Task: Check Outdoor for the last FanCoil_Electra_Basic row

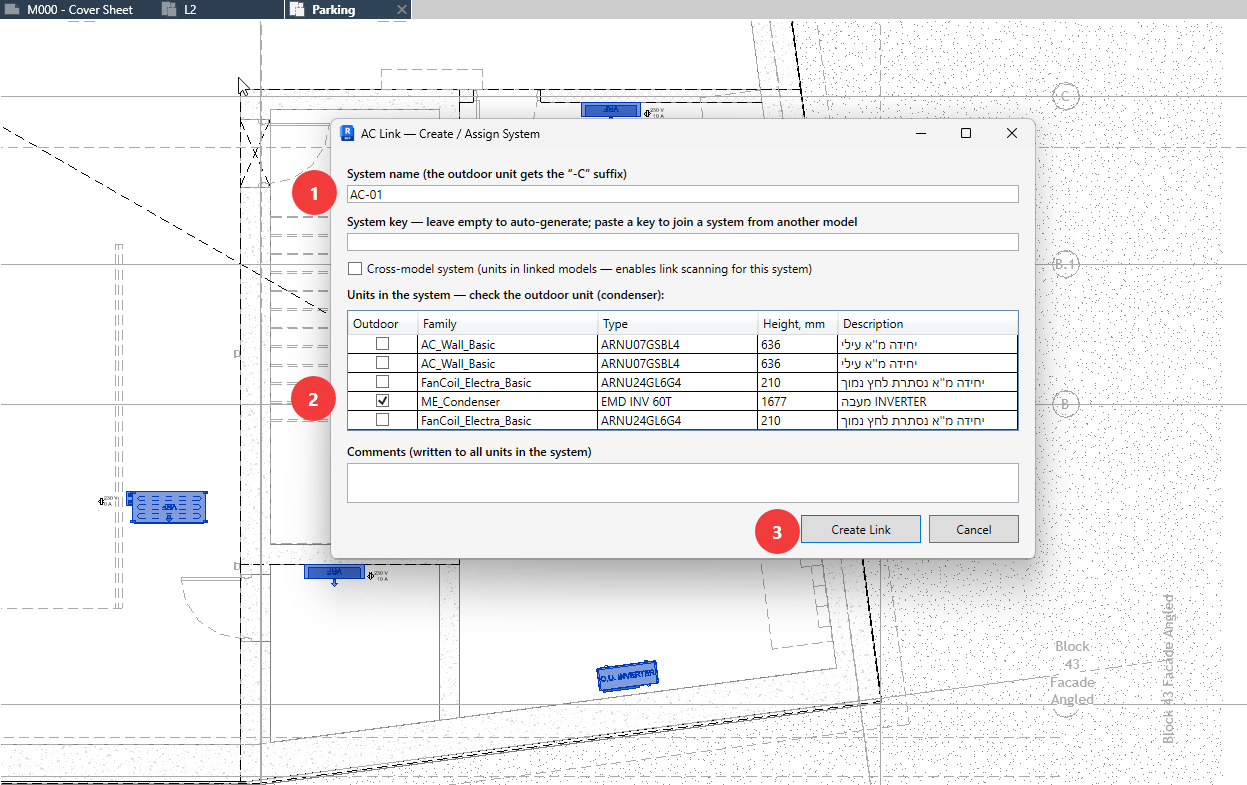Action: click(x=382, y=420)
